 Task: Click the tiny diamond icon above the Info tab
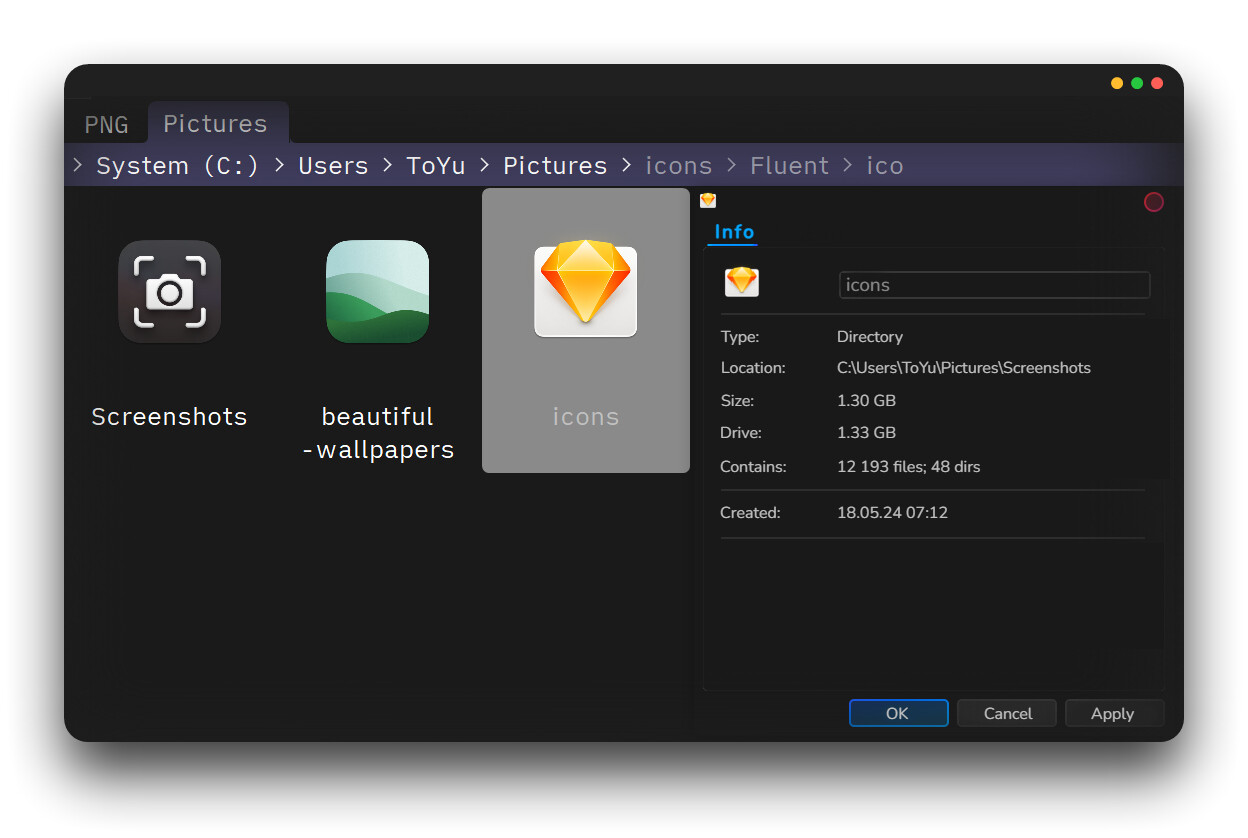(708, 200)
